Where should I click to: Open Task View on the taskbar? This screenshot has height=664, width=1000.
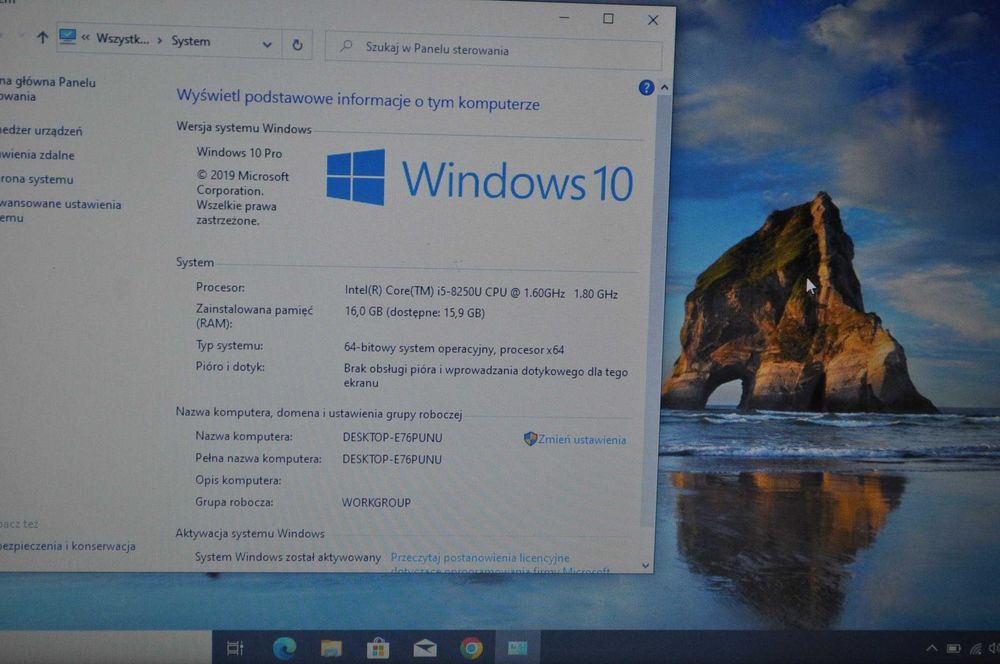pos(235,648)
